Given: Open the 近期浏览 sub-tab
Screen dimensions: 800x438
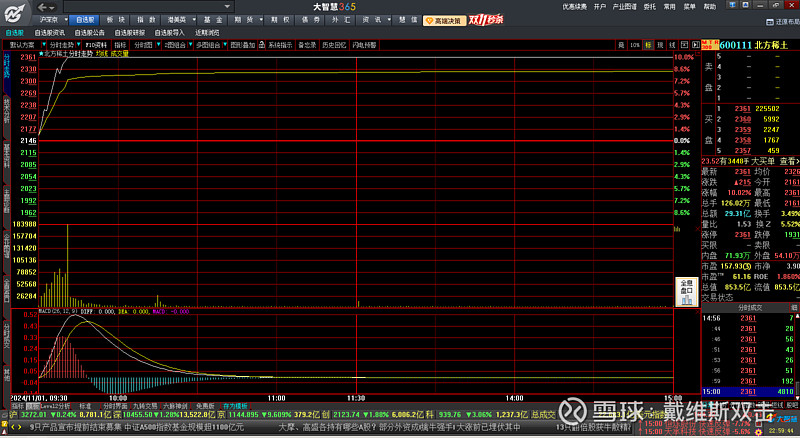Looking at the screenshot, I should click(207, 33).
